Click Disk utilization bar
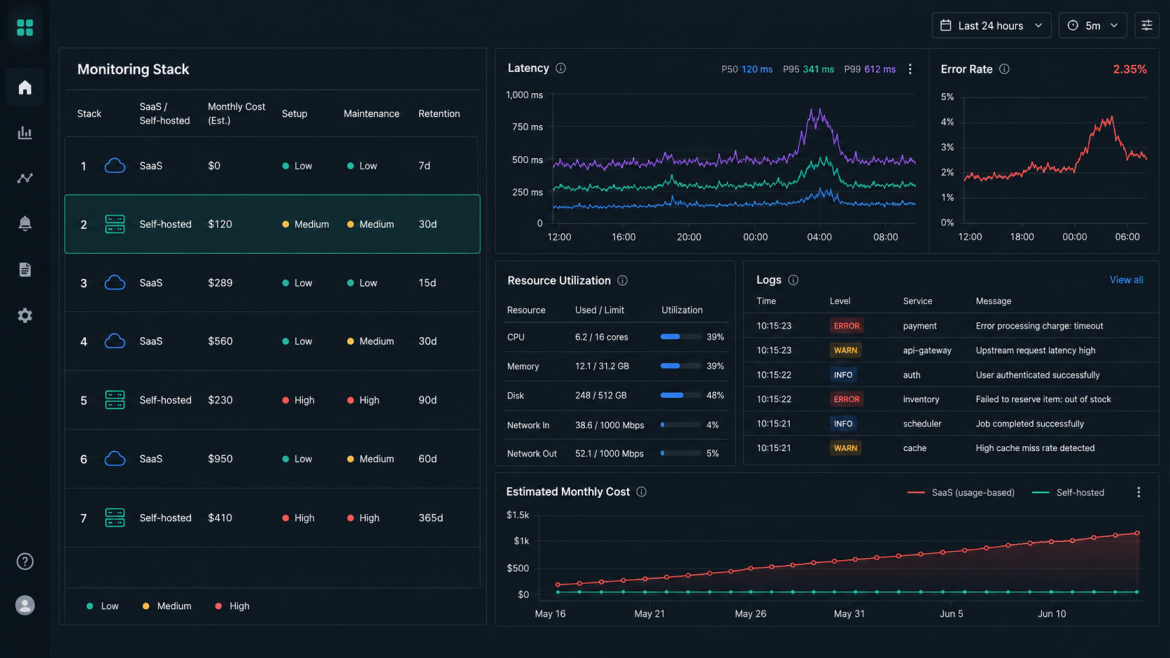 point(680,395)
